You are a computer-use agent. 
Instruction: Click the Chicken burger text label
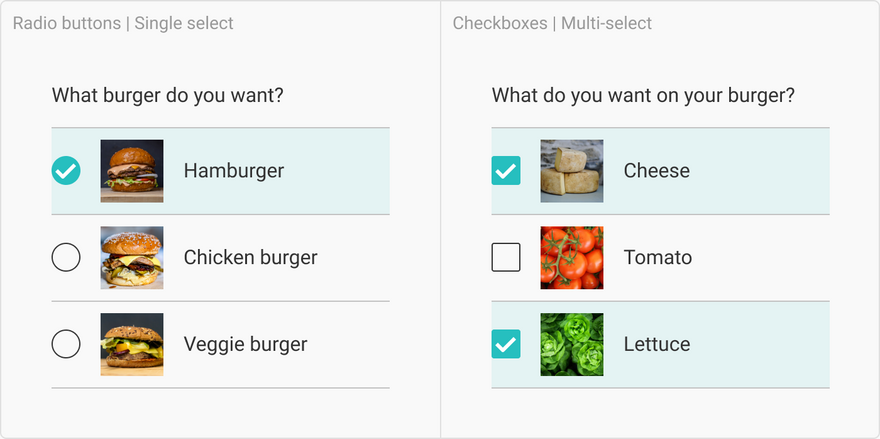250,258
